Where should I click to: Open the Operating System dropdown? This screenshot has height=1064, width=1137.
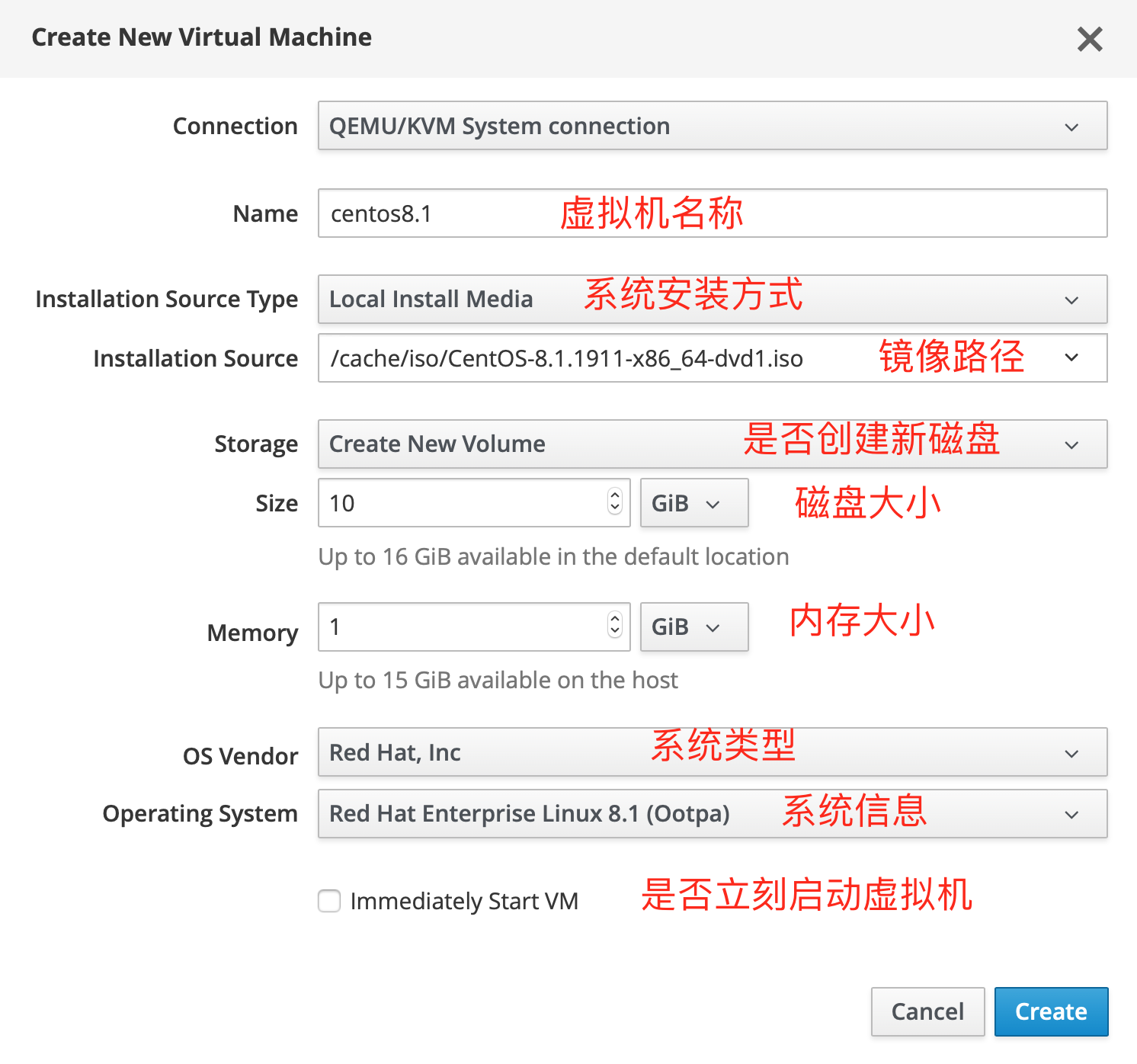(x=712, y=814)
